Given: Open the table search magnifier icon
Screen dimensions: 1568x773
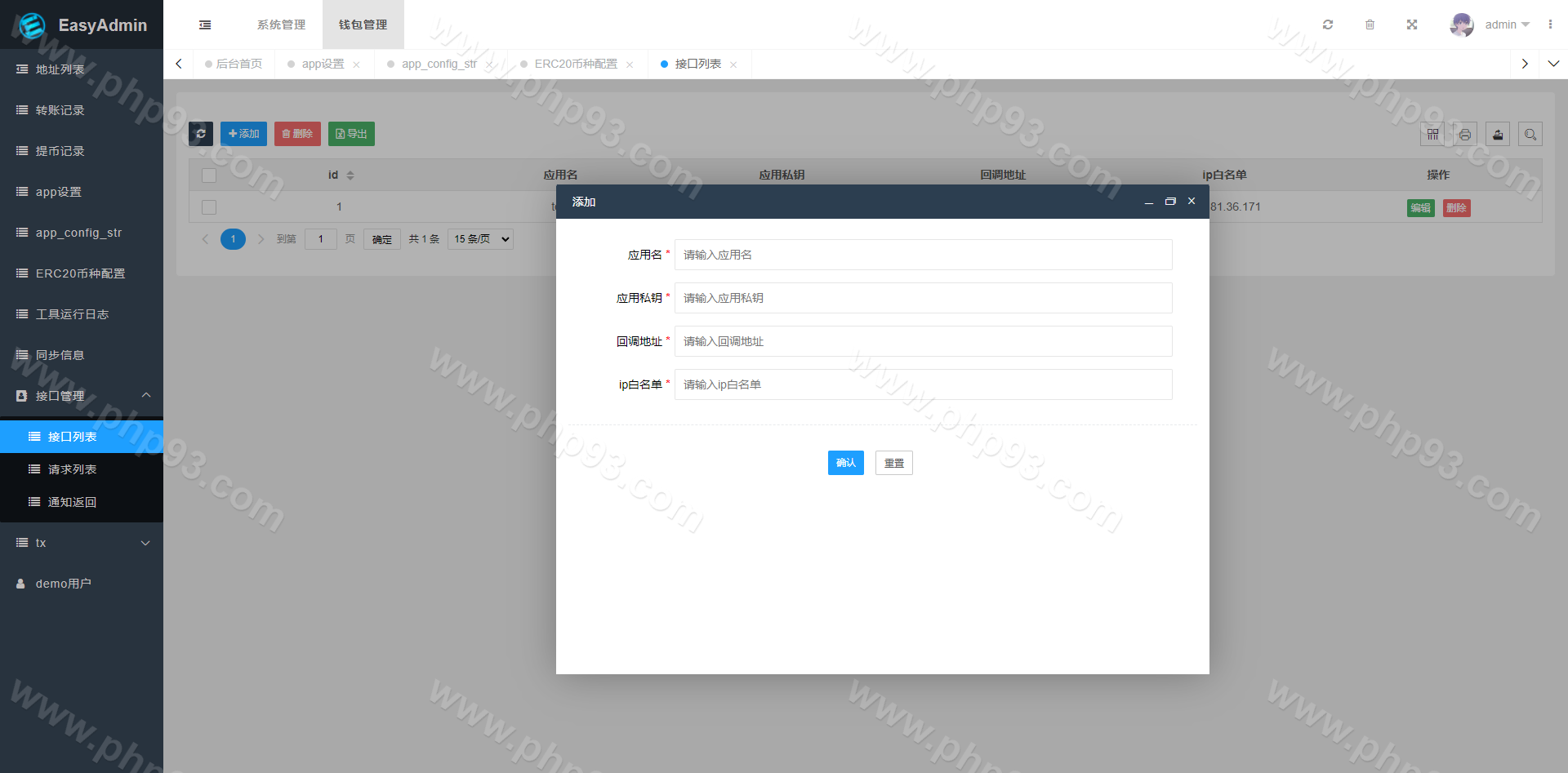Looking at the screenshot, I should click(x=1530, y=134).
